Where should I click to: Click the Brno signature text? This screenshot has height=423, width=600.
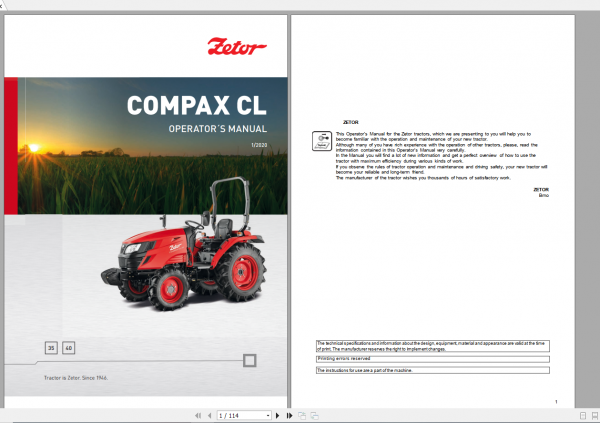pos(544,195)
